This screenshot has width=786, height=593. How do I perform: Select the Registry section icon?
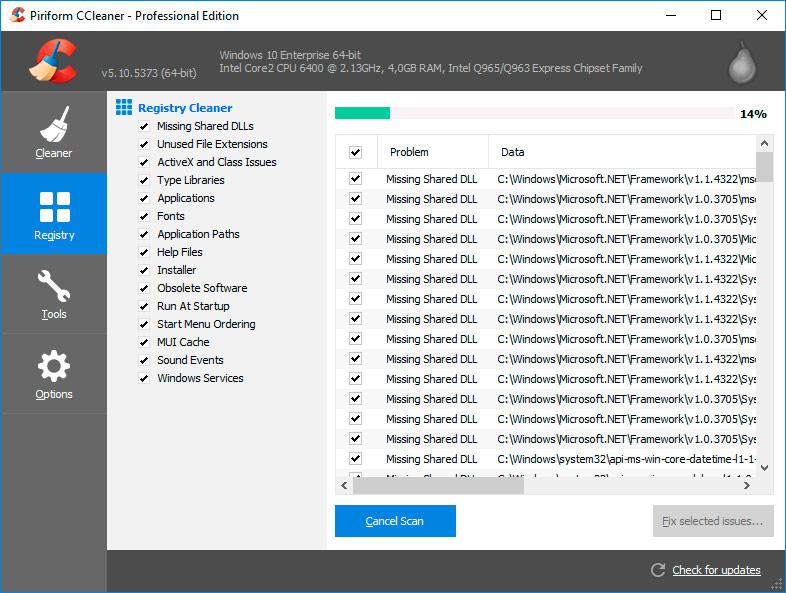point(55,207)
